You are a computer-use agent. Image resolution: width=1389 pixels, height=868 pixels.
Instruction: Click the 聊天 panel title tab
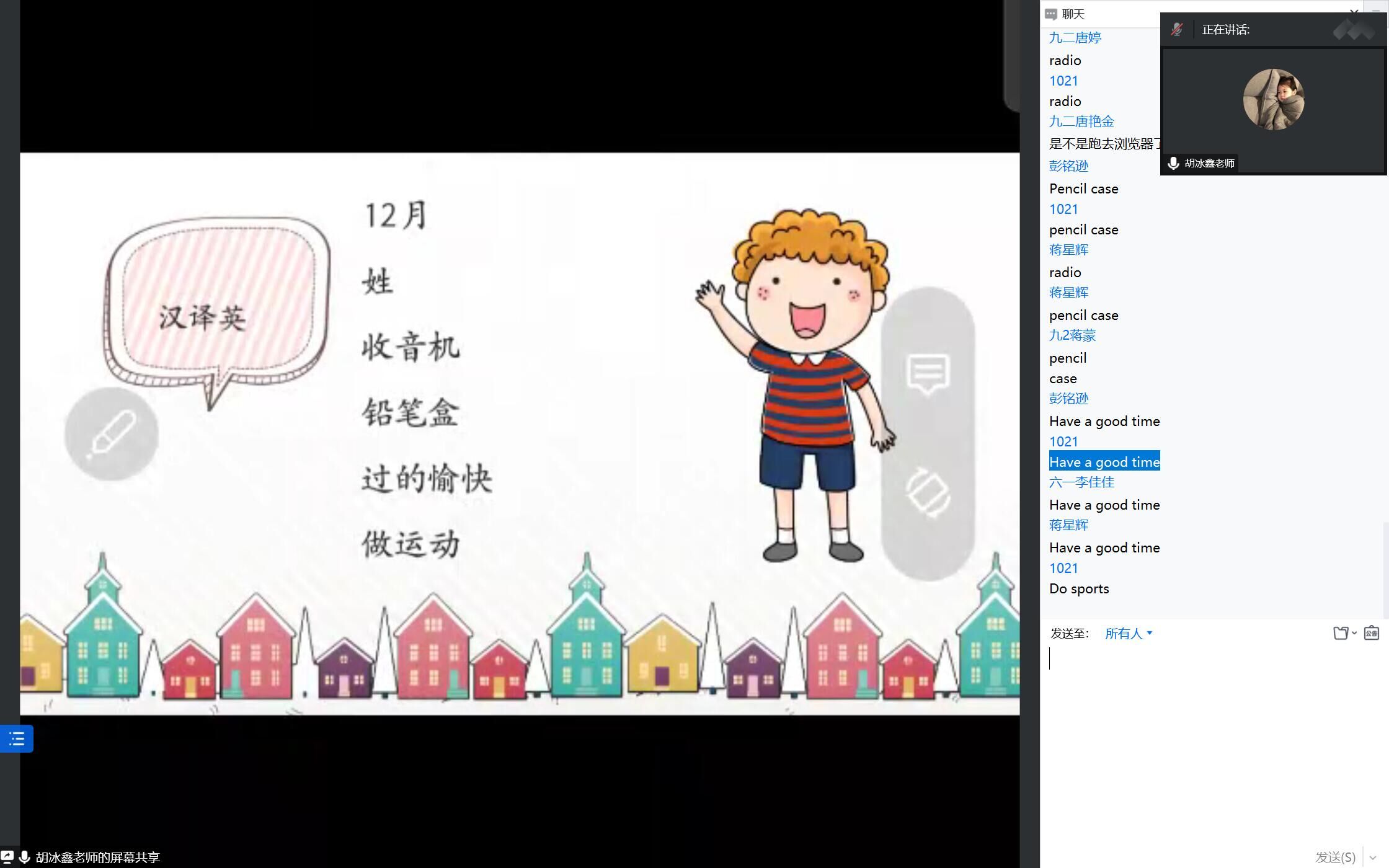[x=1073, y=14]
